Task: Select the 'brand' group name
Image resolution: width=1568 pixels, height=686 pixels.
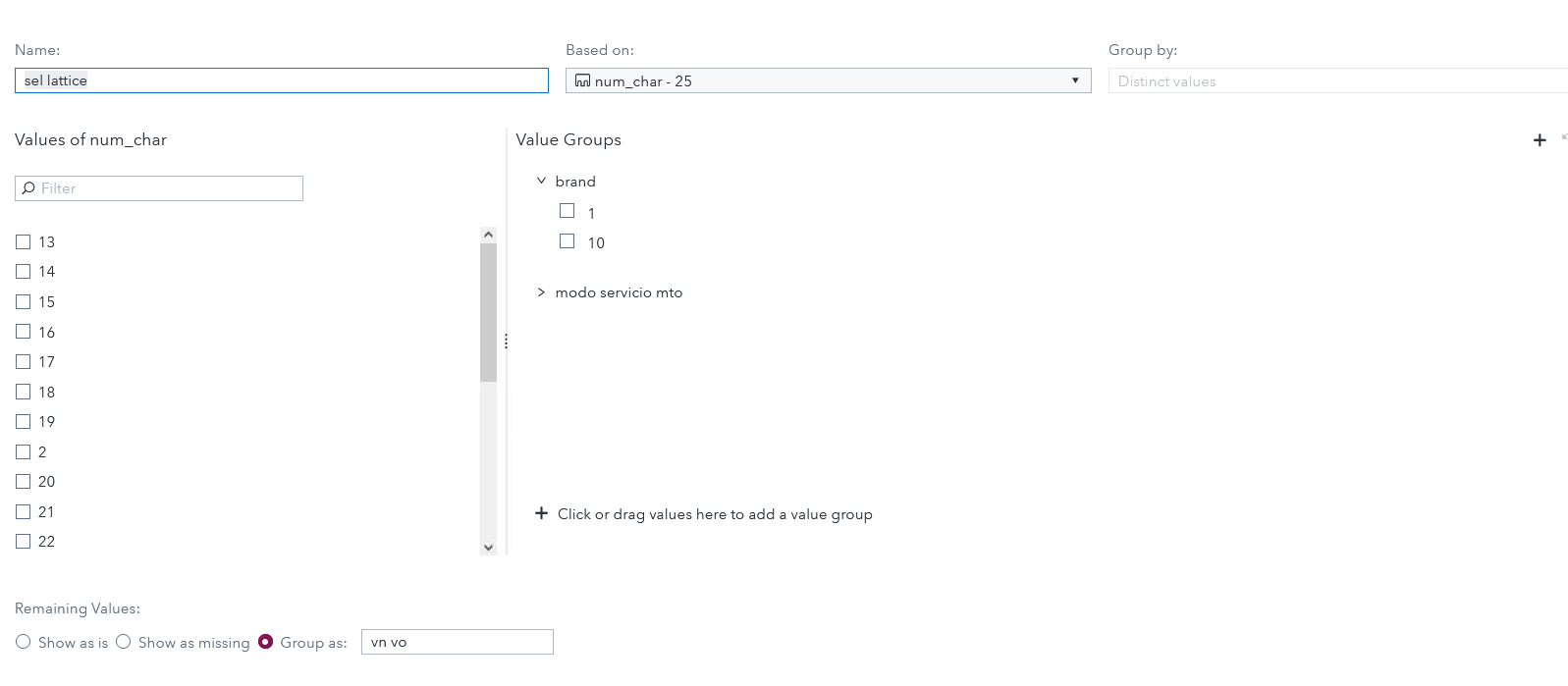Action: (575, 182)
